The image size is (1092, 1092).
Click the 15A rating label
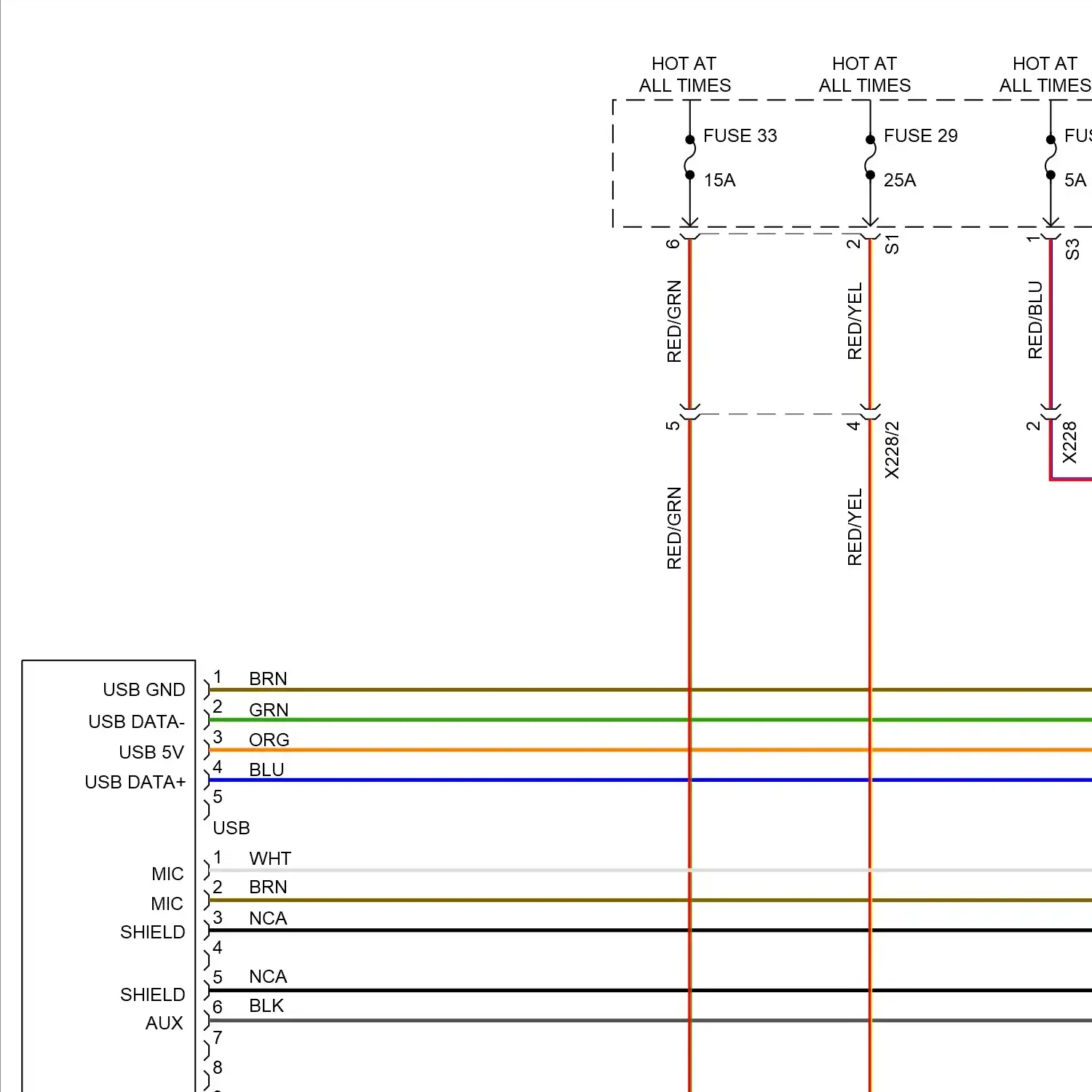point(719,181)
